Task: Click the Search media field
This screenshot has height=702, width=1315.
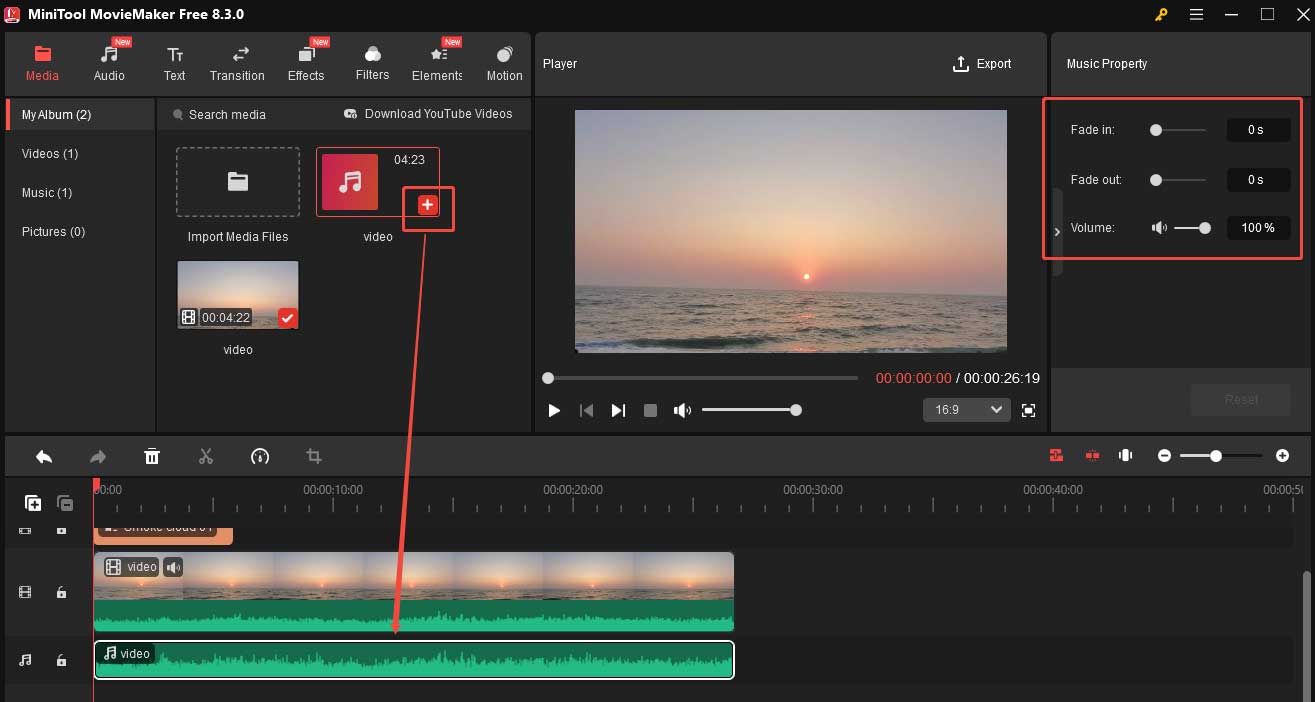Action: (227, 115)
